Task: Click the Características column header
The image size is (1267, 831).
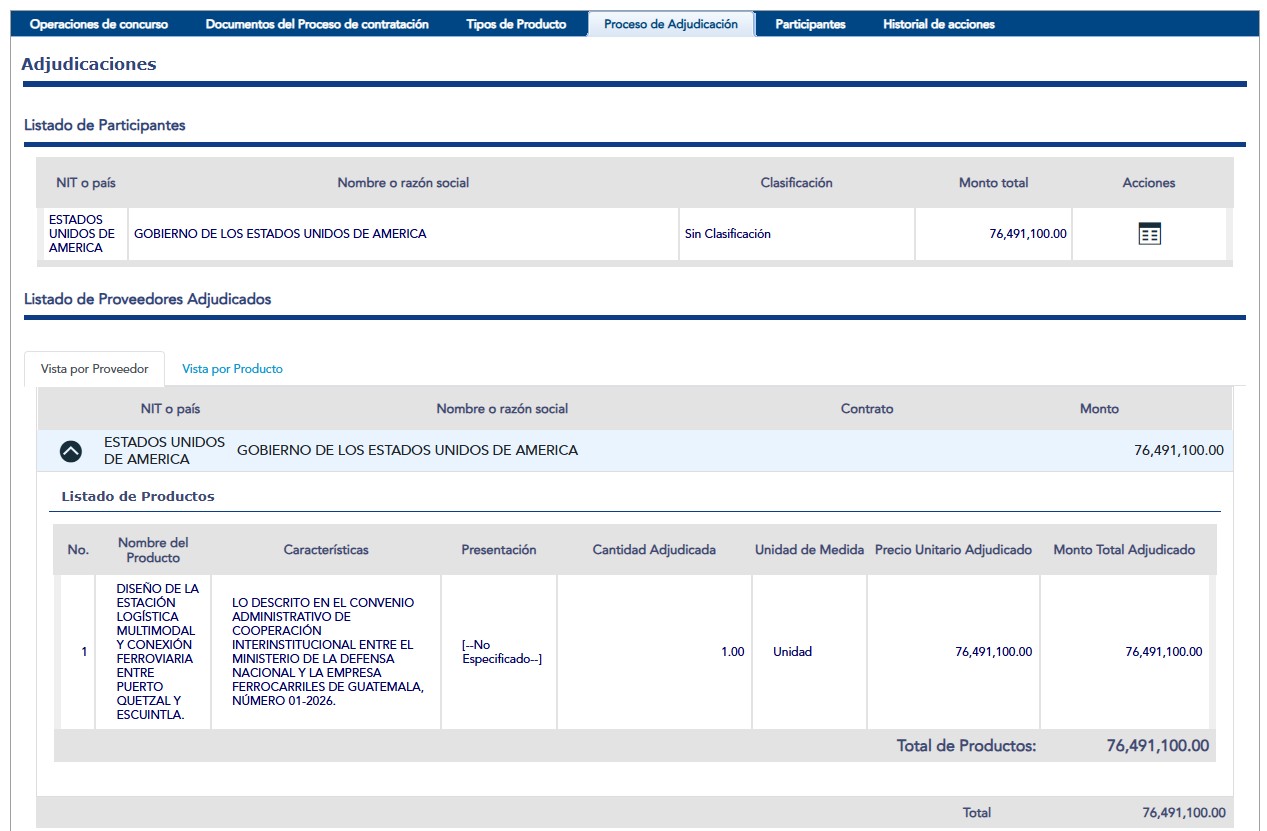Action: point(326,550)
